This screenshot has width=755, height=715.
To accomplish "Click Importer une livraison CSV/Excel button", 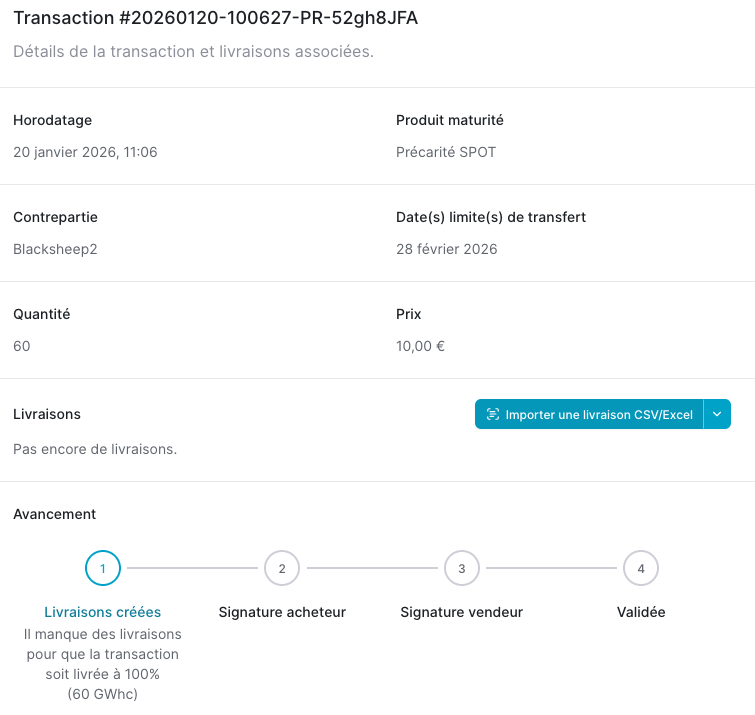I will [x=589, y=414].
